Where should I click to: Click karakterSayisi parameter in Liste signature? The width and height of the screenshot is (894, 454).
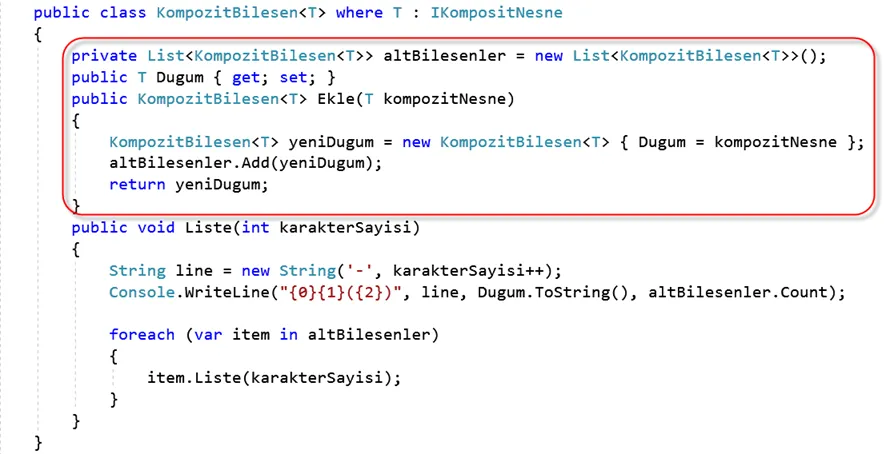pyautogui.click(x=346, y=228)
